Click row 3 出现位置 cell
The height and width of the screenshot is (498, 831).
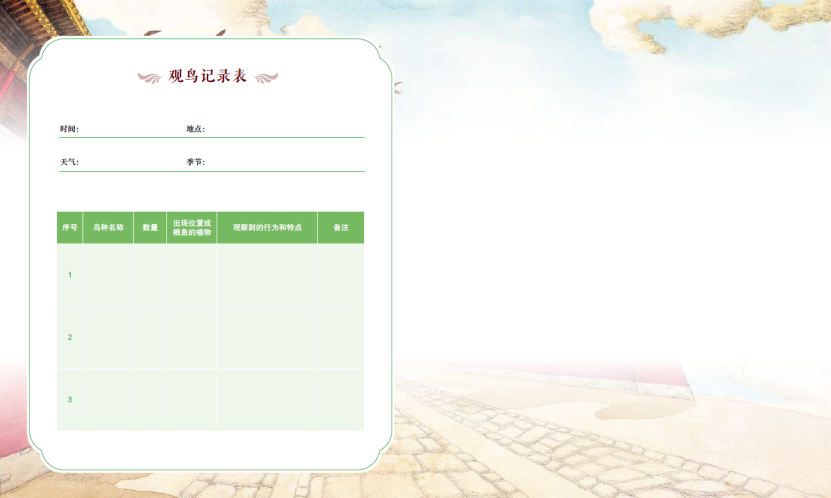[192, 399]
